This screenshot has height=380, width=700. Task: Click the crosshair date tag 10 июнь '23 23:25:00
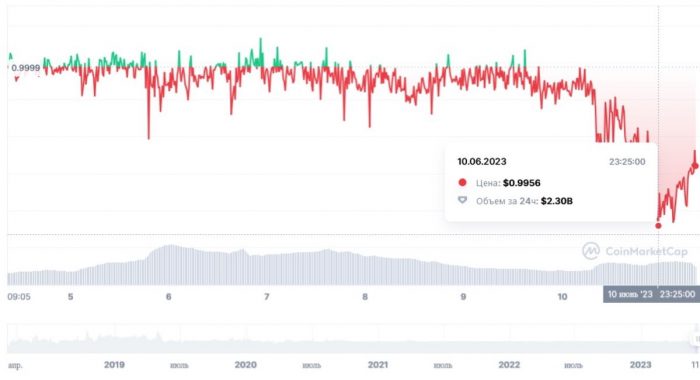click(651, 294)
